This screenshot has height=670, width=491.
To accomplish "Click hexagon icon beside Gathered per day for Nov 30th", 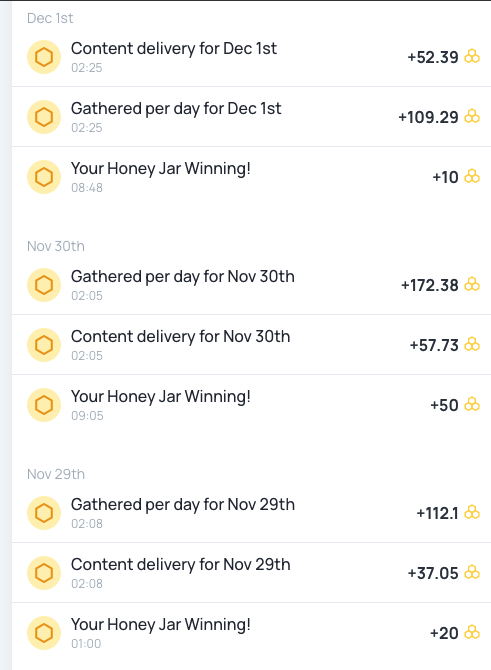I will point(44,285).
